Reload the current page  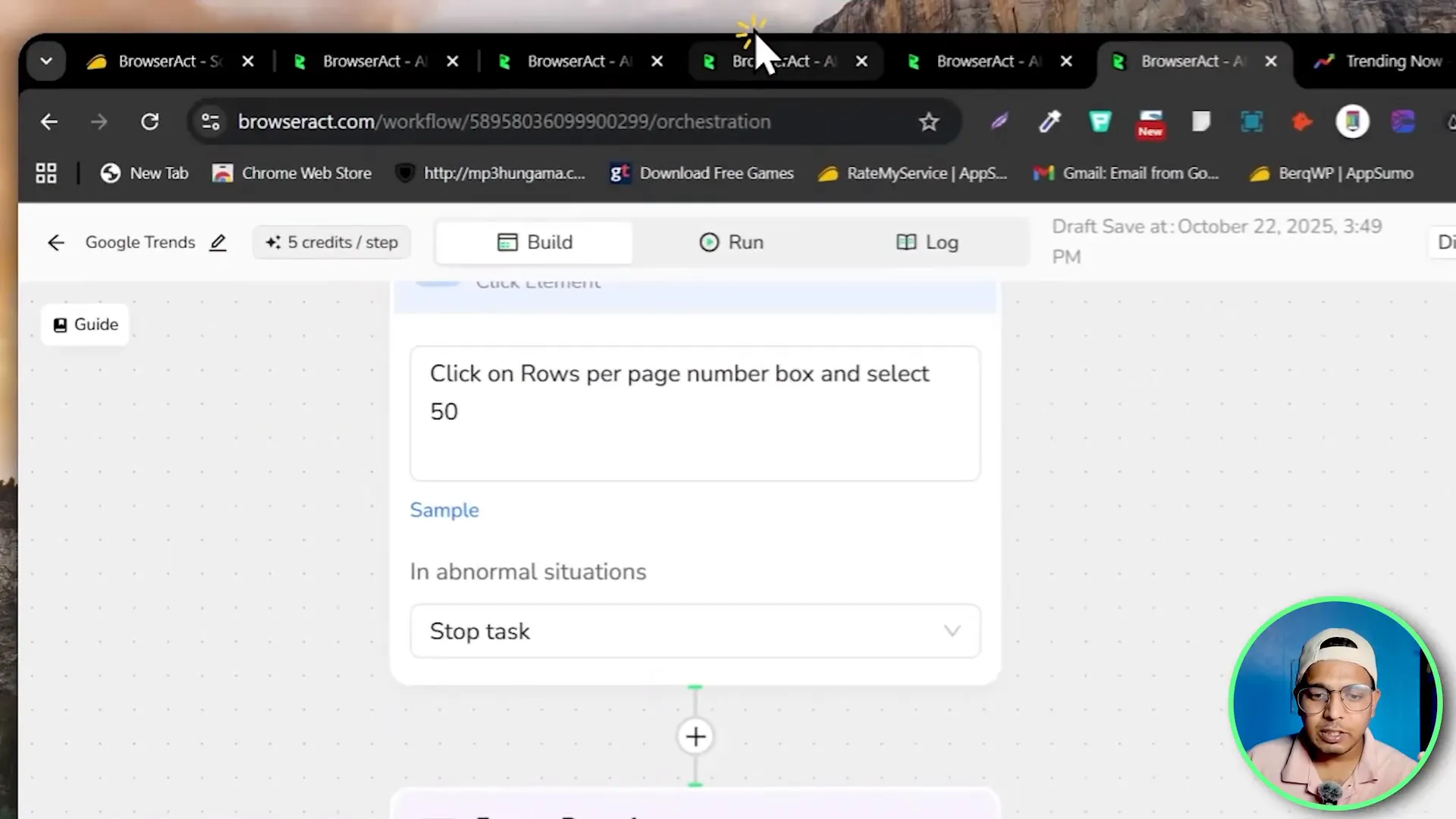click(149, 121)
